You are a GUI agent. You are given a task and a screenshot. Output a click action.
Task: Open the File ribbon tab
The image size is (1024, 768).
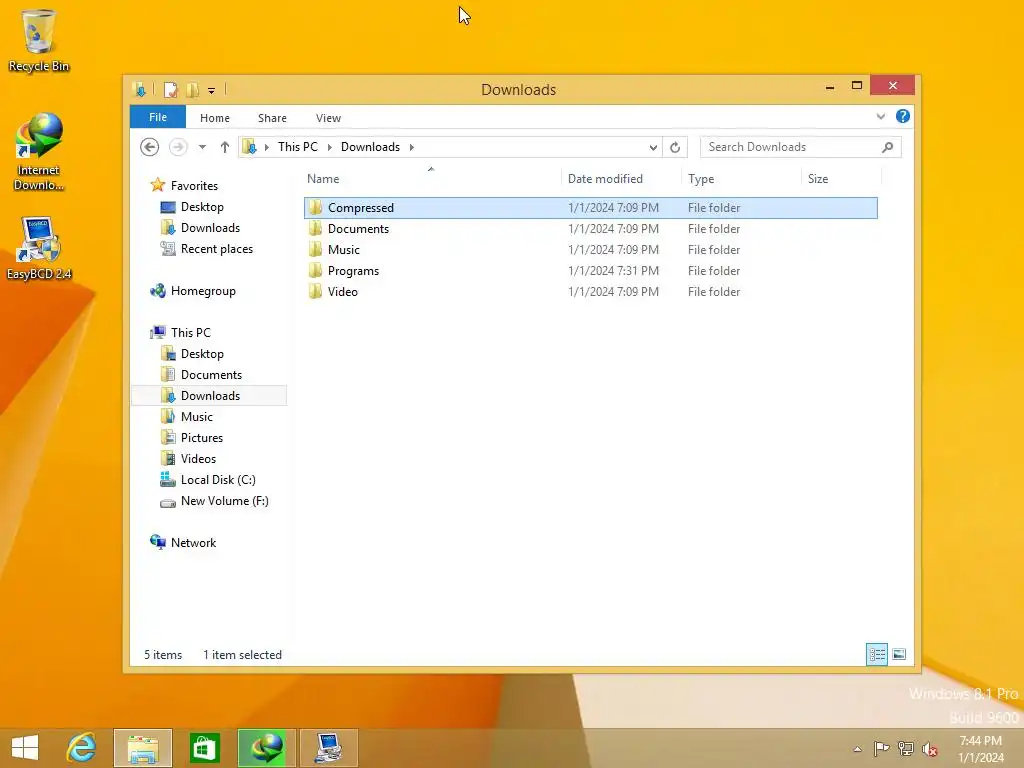coord(158,118)
